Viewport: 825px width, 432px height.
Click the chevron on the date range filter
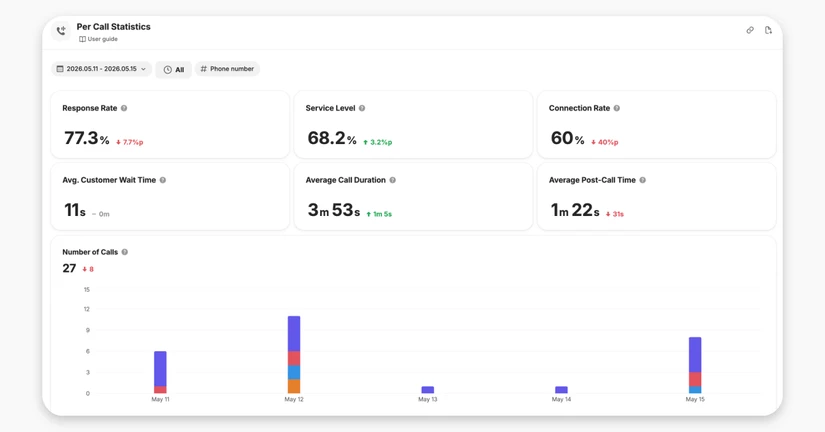tap(143, 69)
